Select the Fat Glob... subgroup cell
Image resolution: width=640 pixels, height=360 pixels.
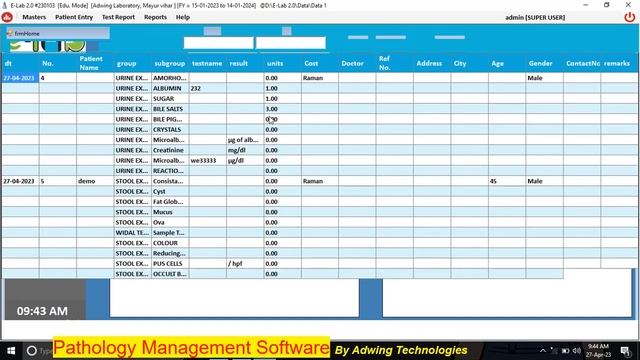170,202
